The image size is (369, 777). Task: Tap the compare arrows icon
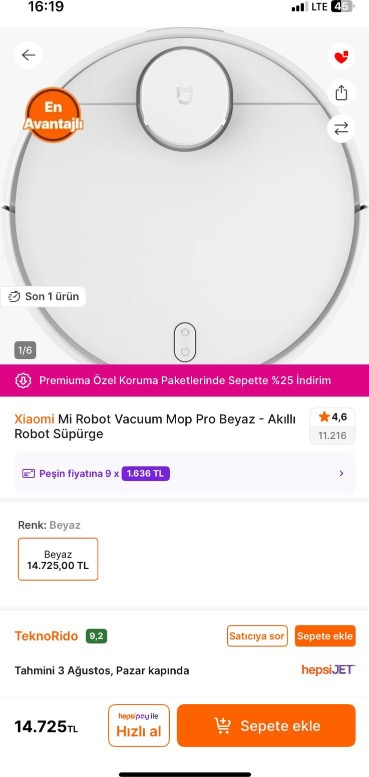(x=341, y=129)
